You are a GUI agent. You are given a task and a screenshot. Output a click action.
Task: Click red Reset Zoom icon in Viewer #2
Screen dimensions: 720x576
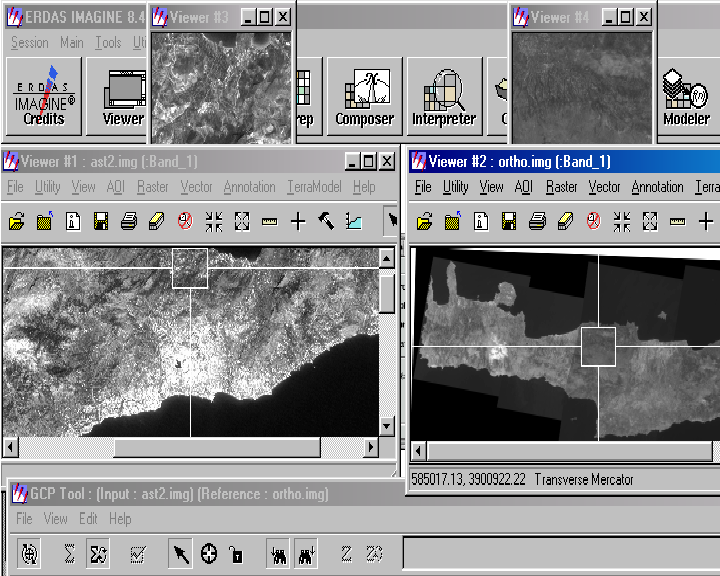pyautogui.click(x=593, y=222)
